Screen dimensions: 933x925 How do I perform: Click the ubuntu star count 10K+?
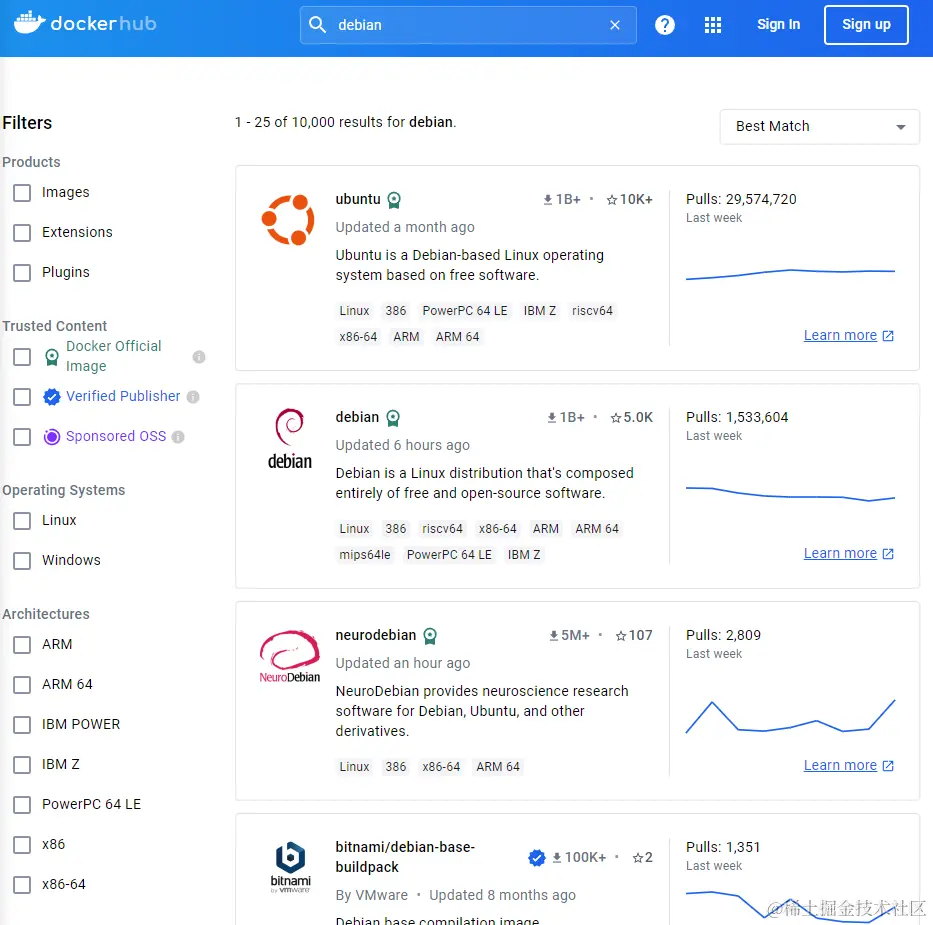pyautogui.click(x=630, y=199)
